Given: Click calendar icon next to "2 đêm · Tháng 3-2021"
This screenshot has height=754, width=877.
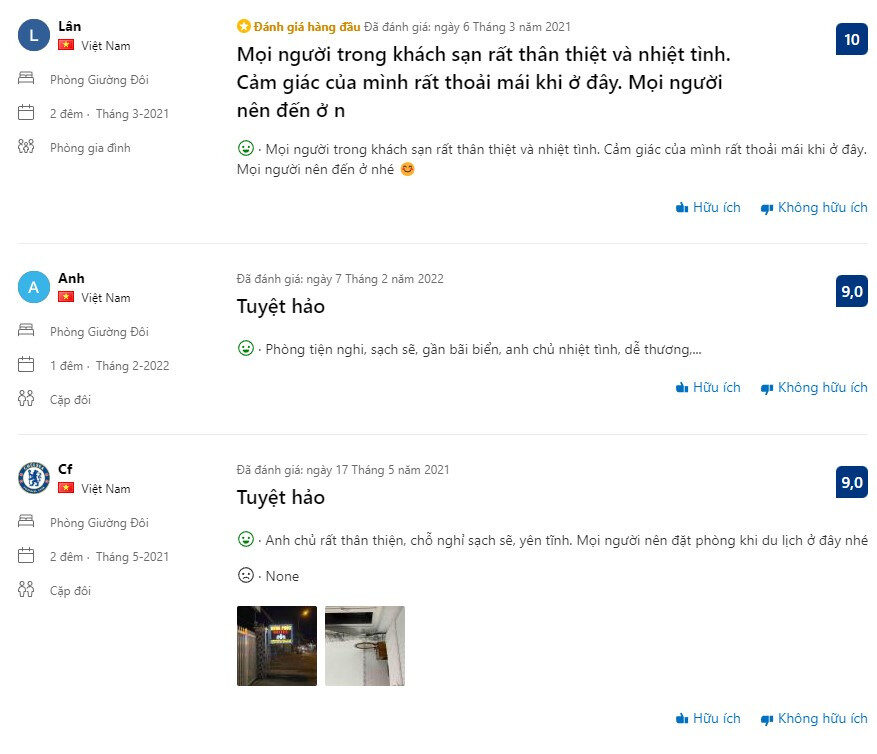Looking at the screenshot, I should [26, 113].
